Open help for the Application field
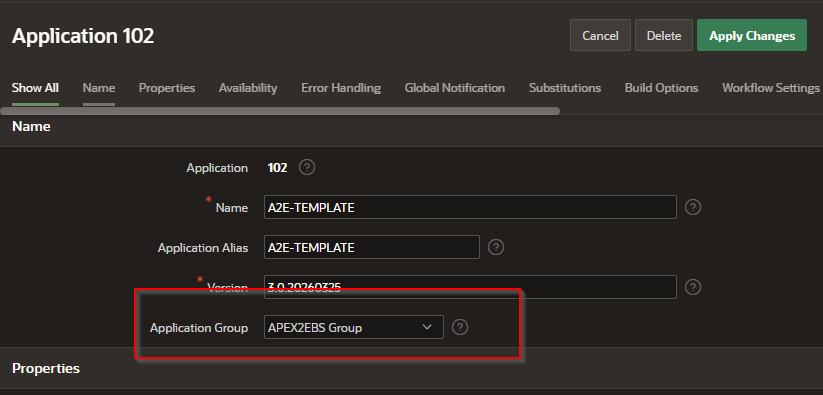Viewport: 823px width, 395px height. click(x=307, y=168)
